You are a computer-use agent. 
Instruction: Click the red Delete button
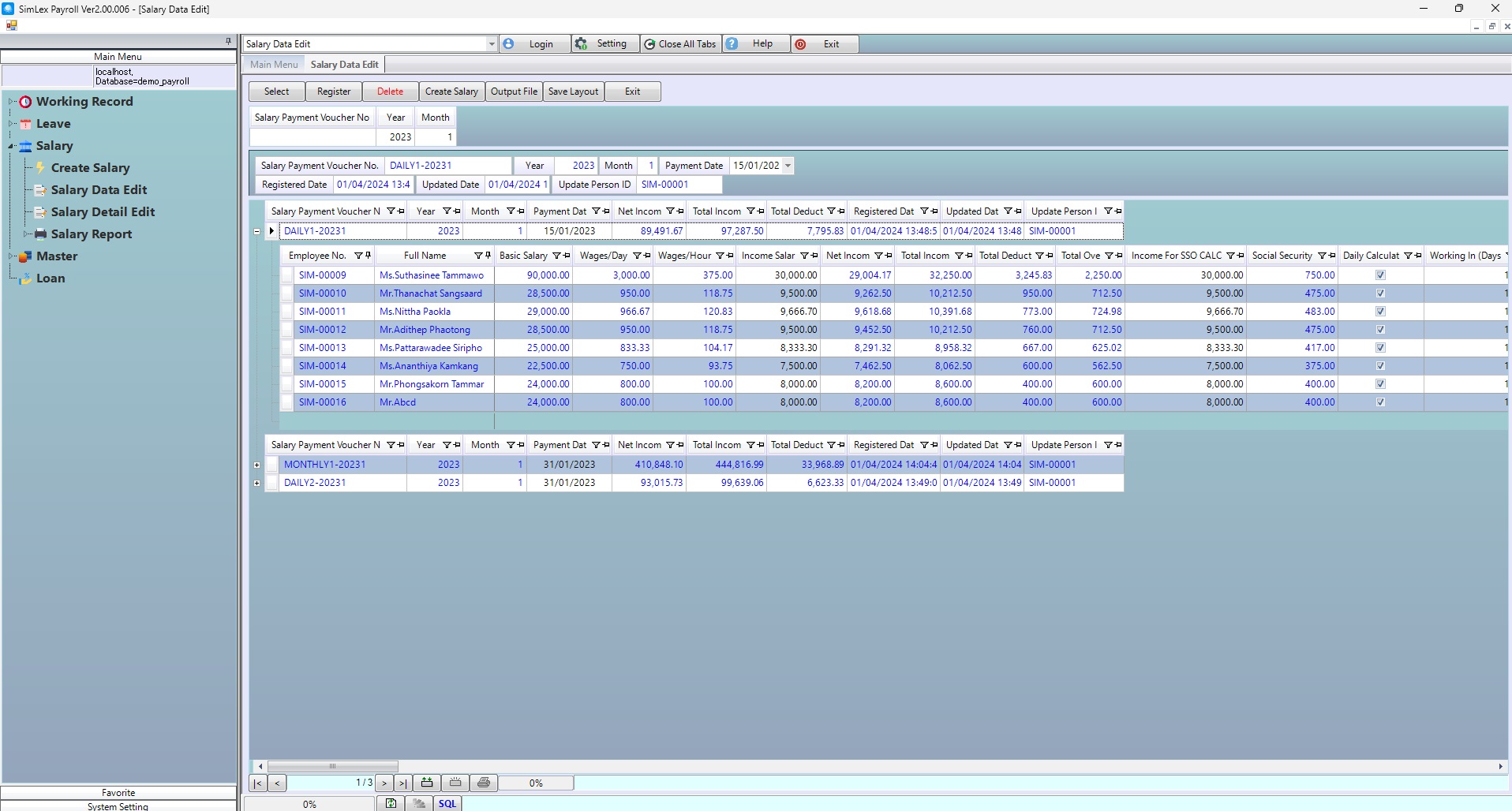[390, 92]
